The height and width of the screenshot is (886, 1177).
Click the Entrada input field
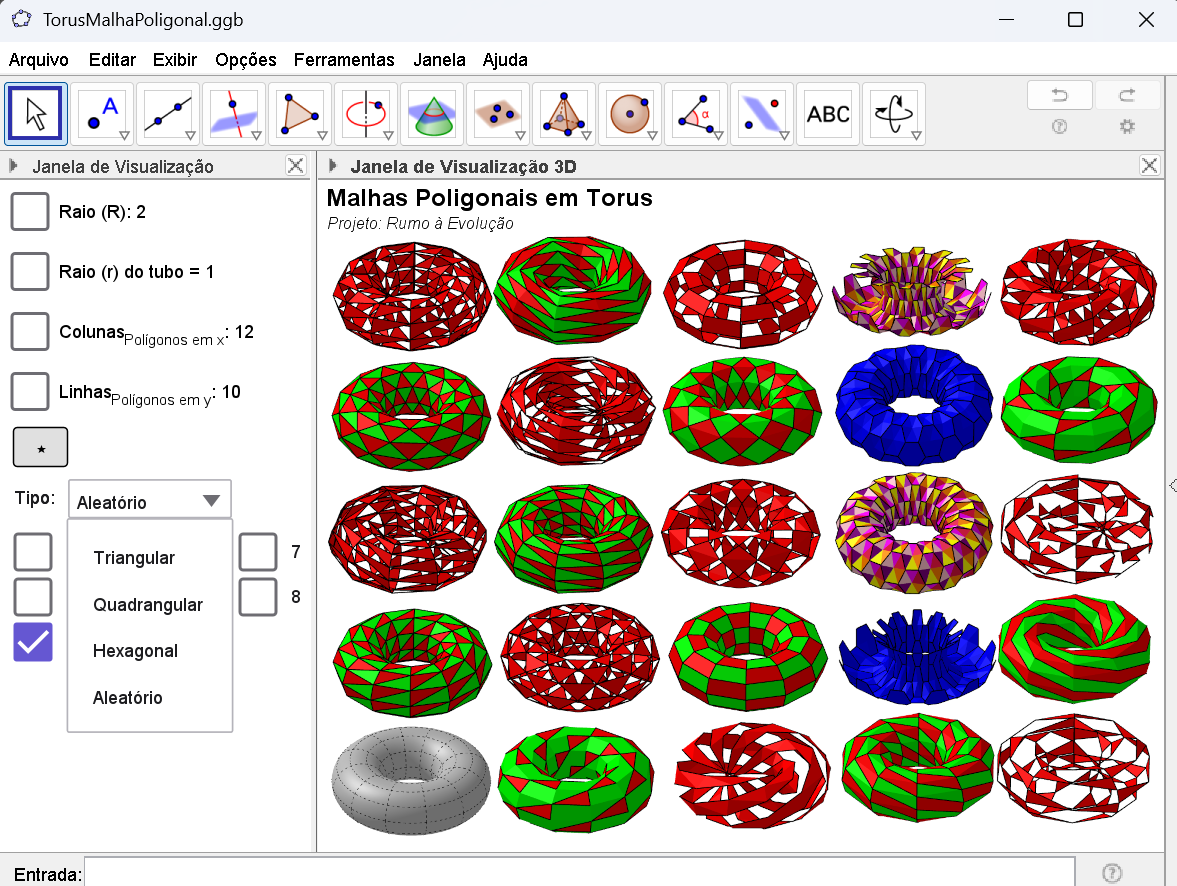click(x=580, y=873)
